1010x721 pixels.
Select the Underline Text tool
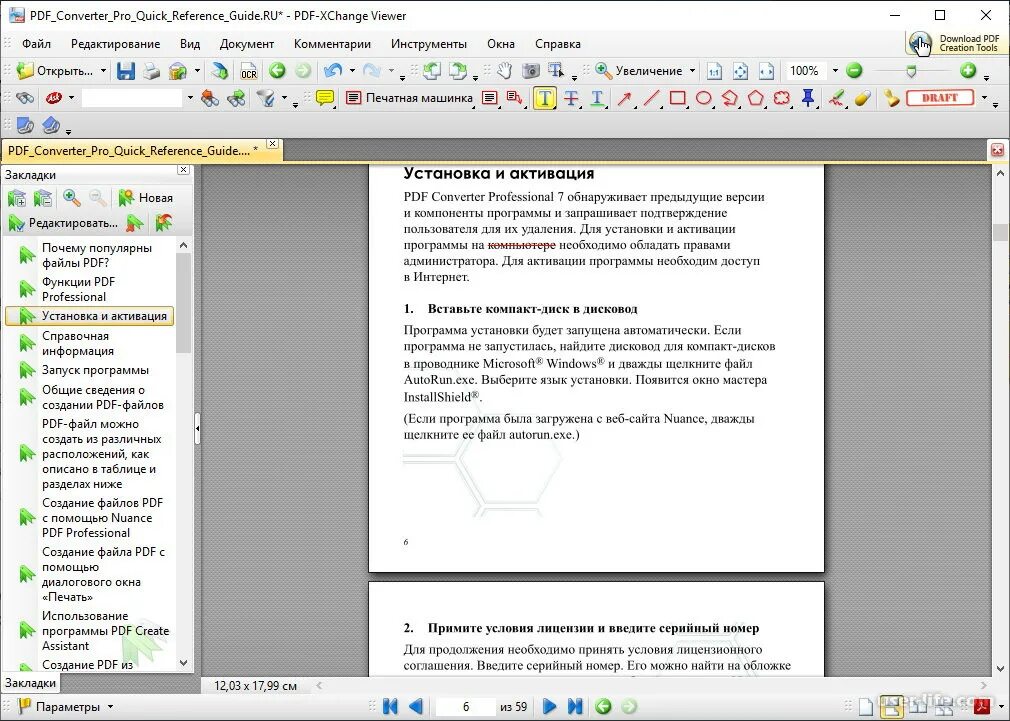point(597,99)
